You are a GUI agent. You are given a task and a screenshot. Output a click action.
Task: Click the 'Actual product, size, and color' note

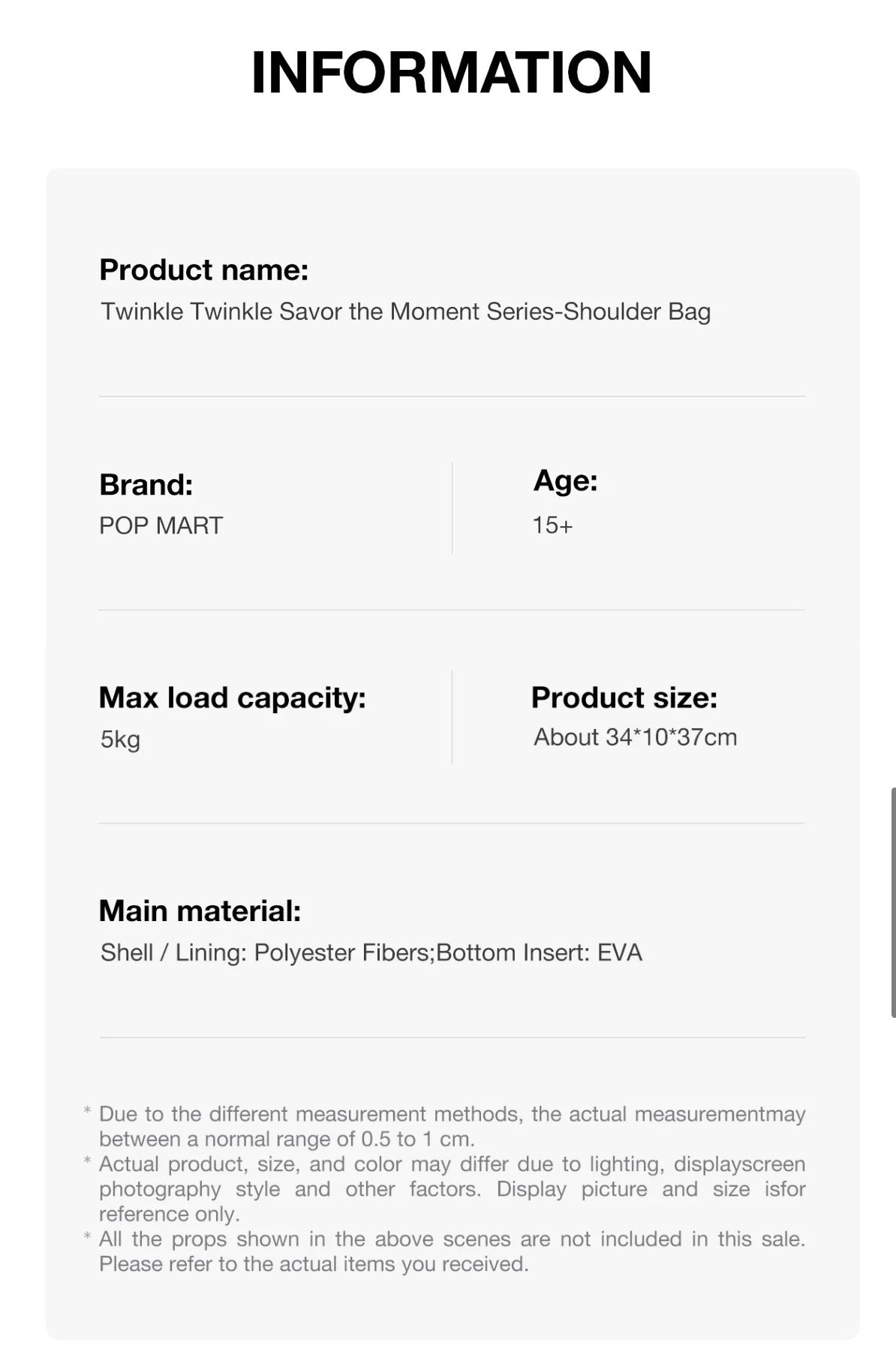452,1188
